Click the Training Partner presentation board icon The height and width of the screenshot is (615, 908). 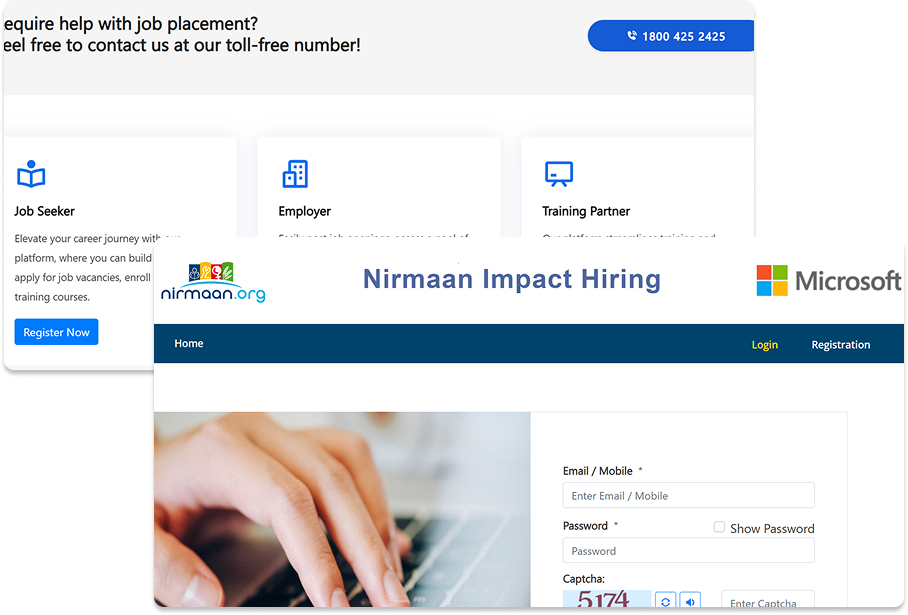coord(560,172)
